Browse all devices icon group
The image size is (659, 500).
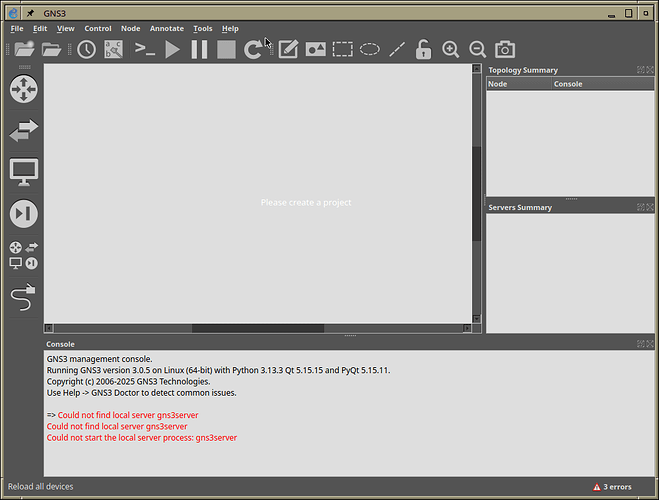coord(24,255)
